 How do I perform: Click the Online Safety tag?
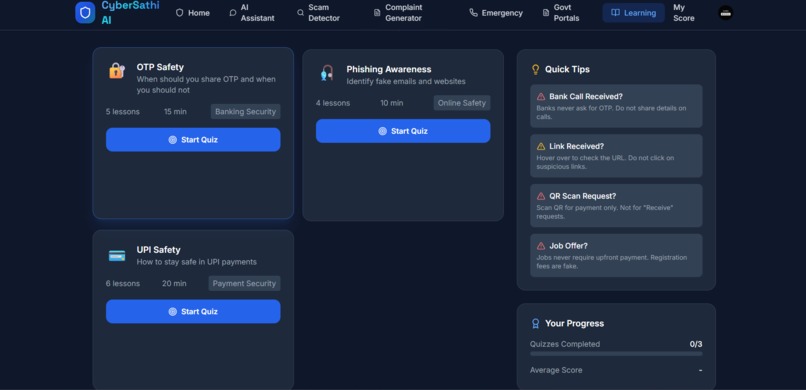click(462, 103)
